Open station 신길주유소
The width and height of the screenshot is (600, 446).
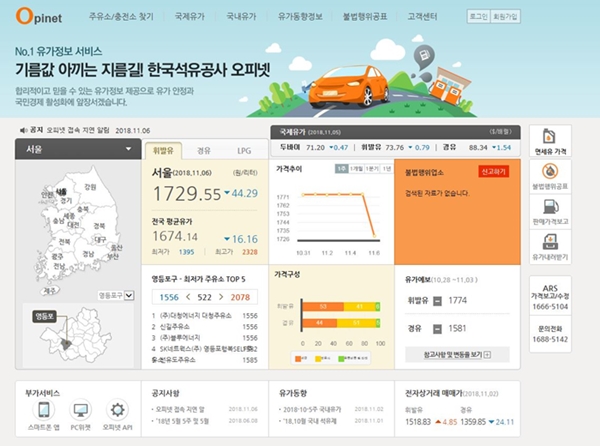174,327
